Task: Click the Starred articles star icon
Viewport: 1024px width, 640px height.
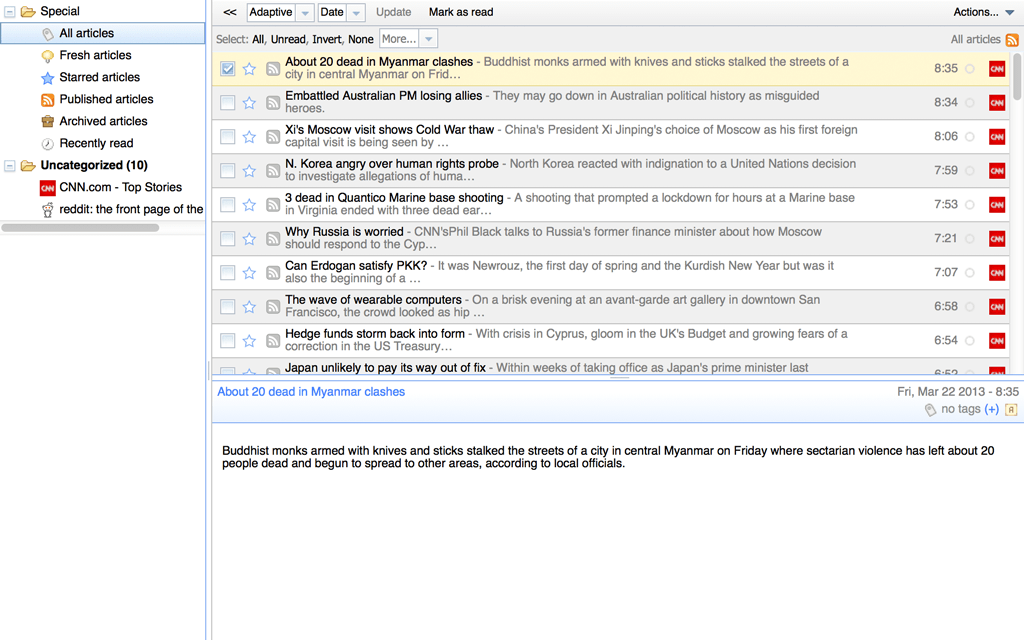Action: click(47, 77)
